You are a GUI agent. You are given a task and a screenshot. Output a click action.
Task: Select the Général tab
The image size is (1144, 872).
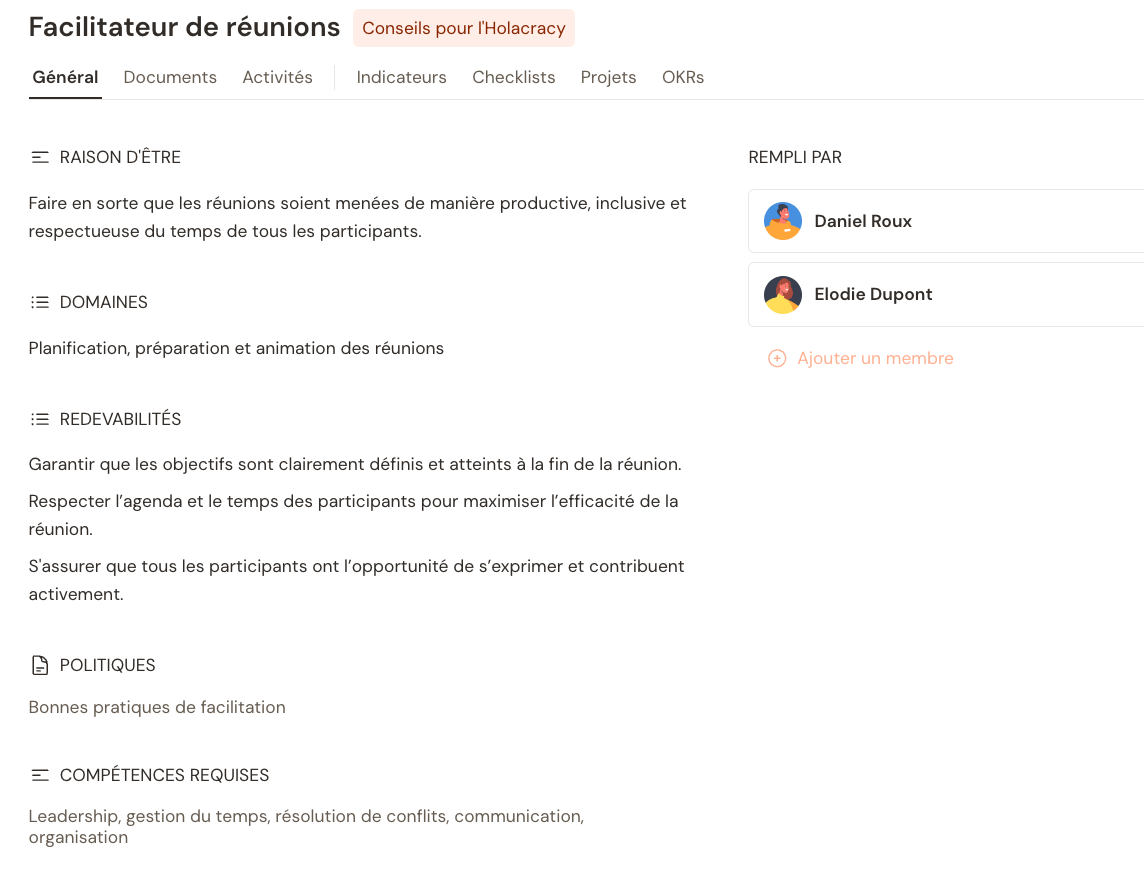(x=65, y=77)
